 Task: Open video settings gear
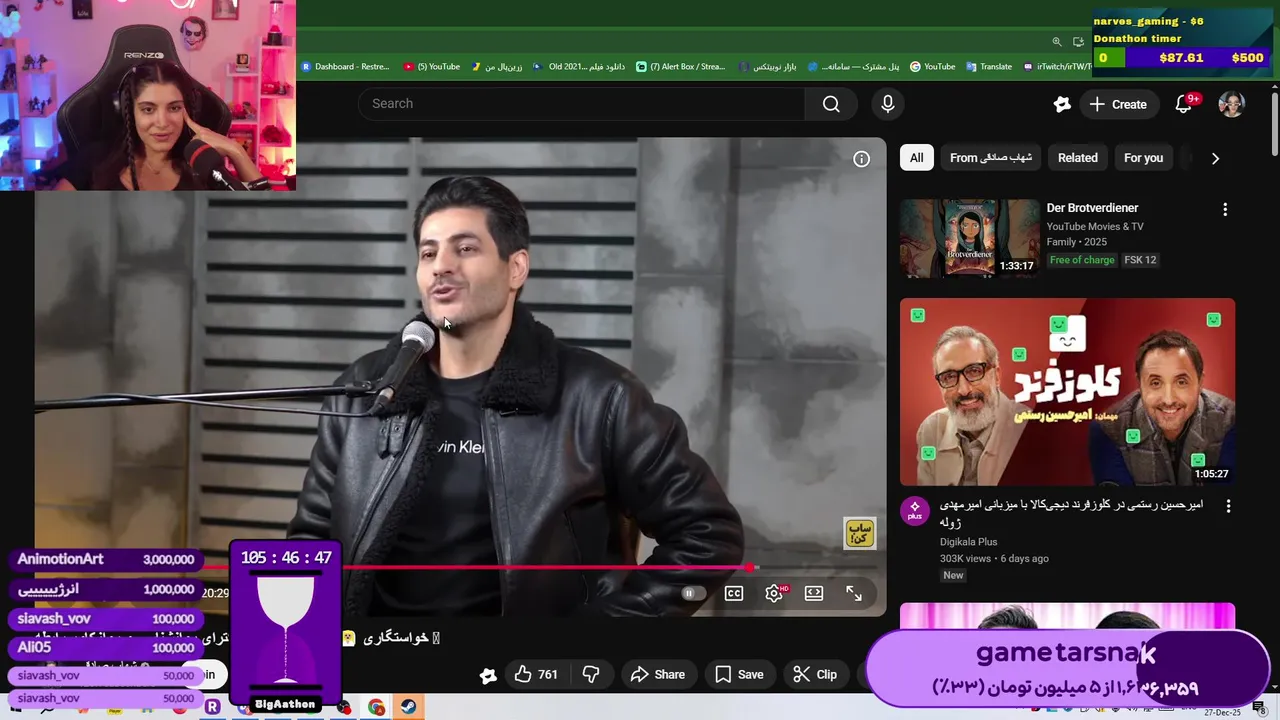click(774, 593)
